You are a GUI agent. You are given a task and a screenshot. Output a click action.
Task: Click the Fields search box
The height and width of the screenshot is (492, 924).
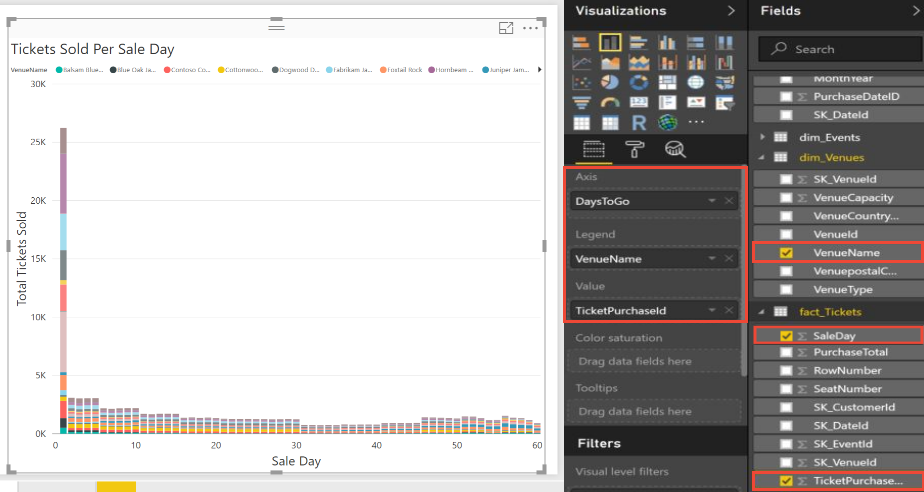839,49
